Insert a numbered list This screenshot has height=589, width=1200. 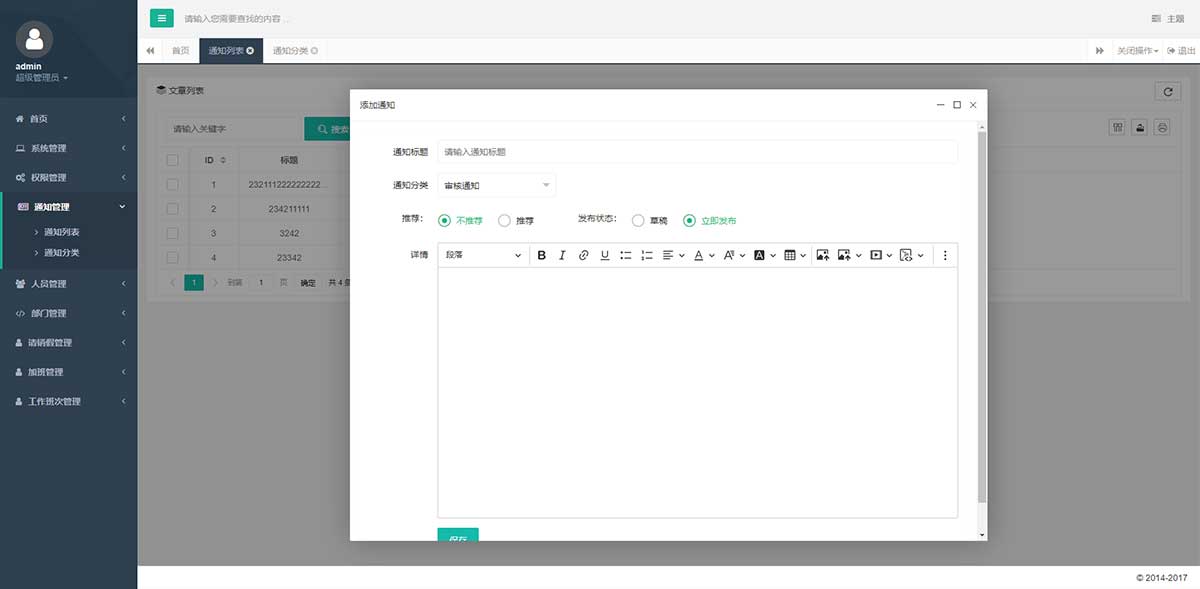pos(647,256)
